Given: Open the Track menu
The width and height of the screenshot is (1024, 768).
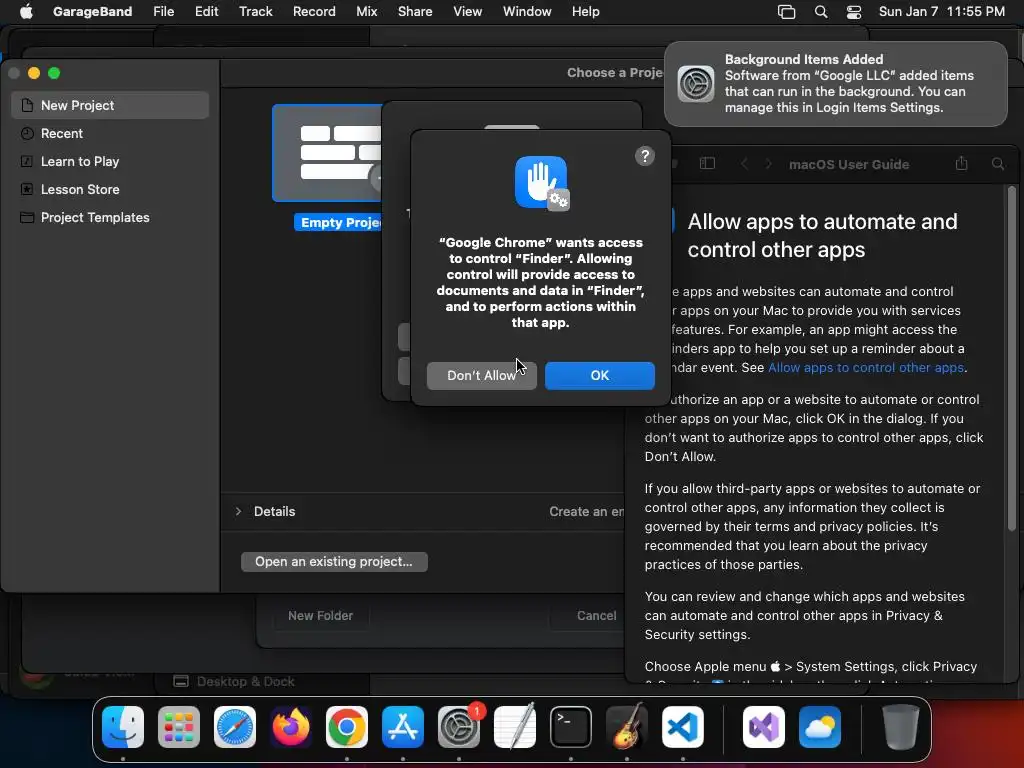Looking at the screenshot, I should click(255, 11).
